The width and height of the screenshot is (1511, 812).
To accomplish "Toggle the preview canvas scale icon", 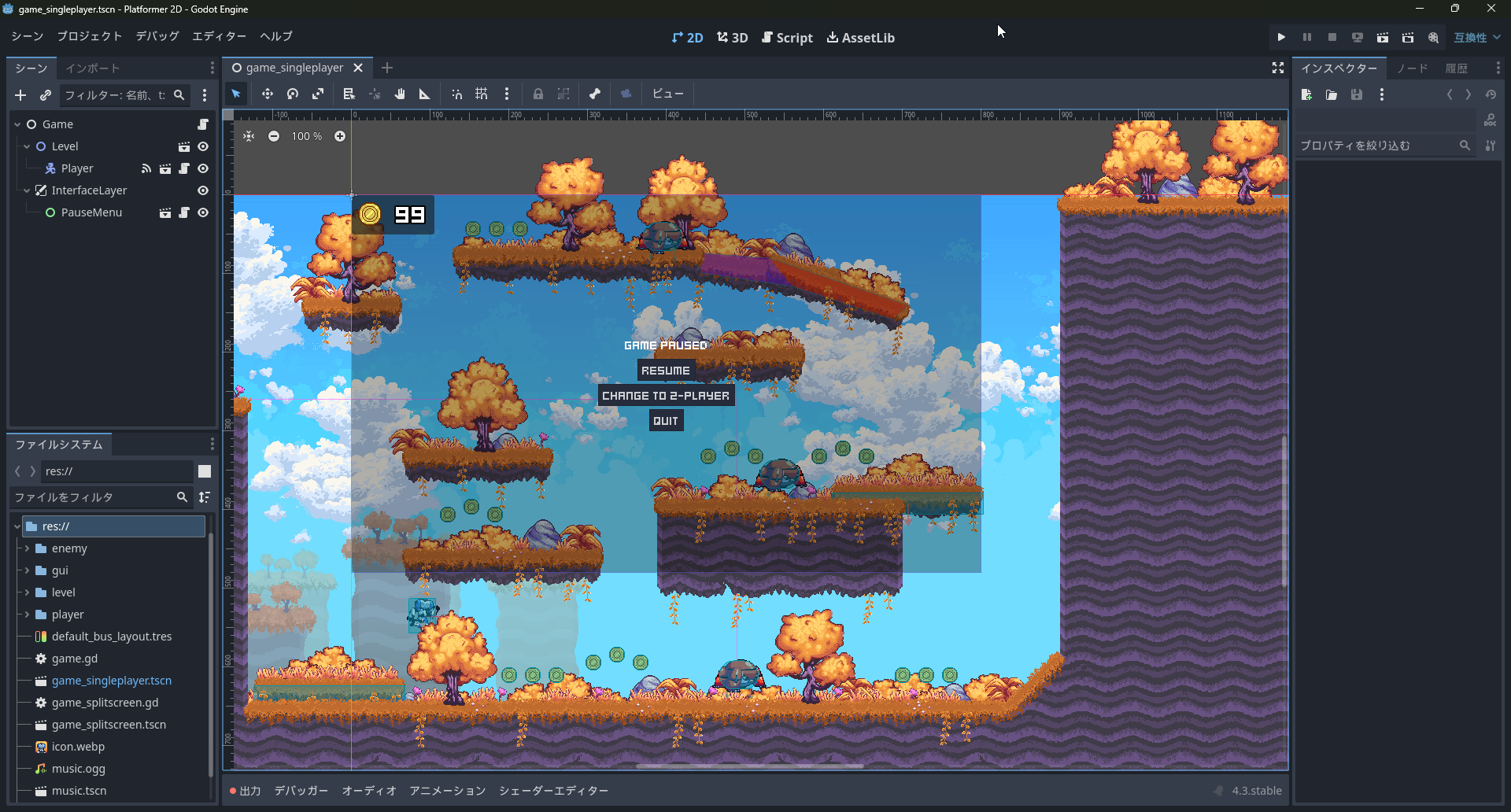I will tap(626, 94).
